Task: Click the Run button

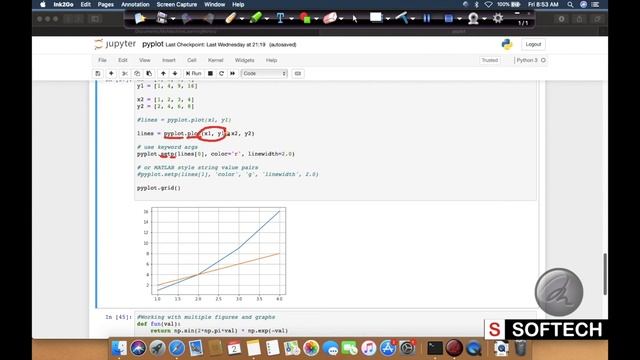Action: point(193,73)
